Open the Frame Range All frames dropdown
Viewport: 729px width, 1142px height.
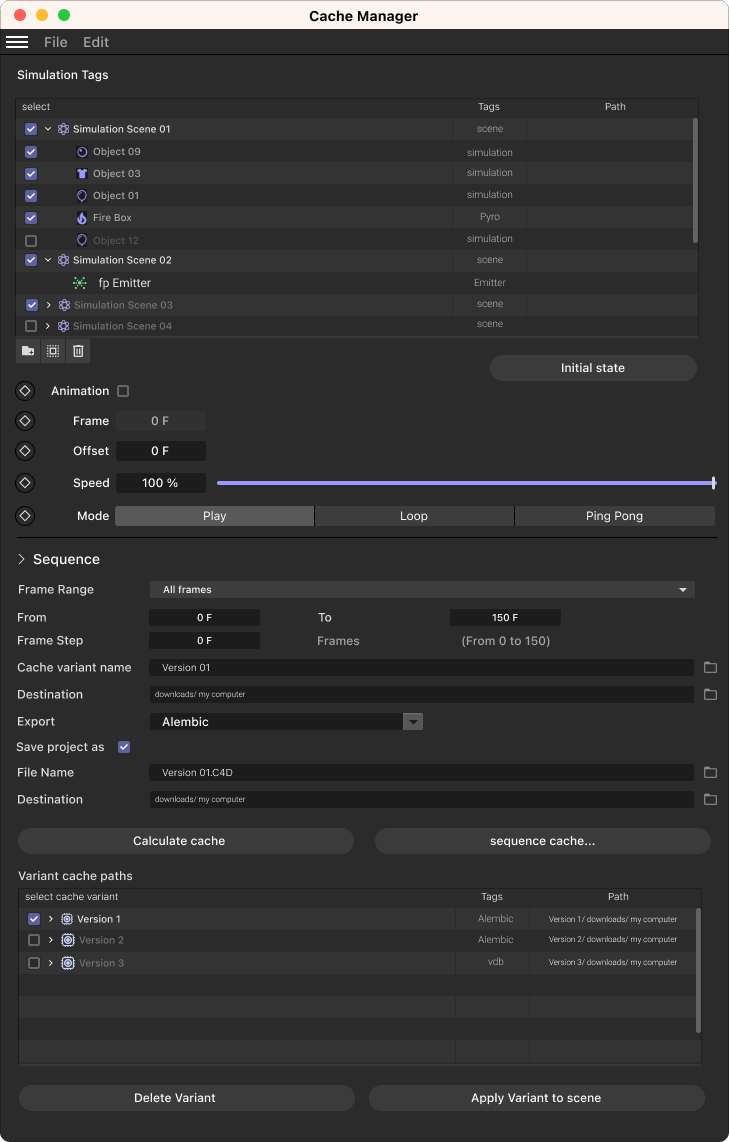(x=422, y=589)
